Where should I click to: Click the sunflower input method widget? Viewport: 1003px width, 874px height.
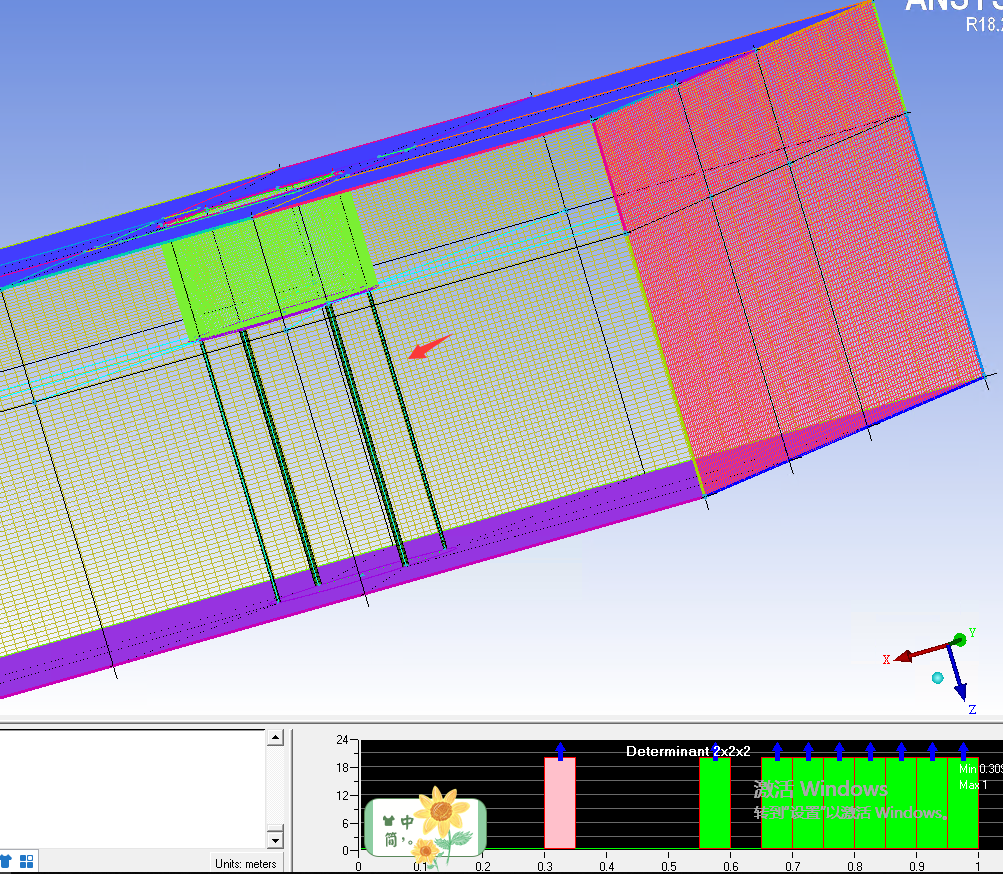point(425,827)
